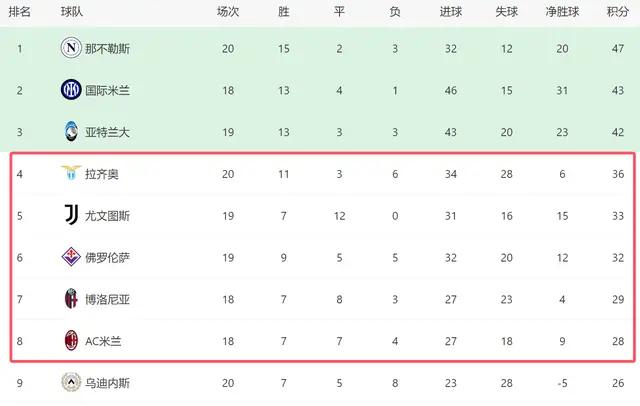Select the 拉齐奥 team name
This screenshot has height=406, width=640.
103,174
